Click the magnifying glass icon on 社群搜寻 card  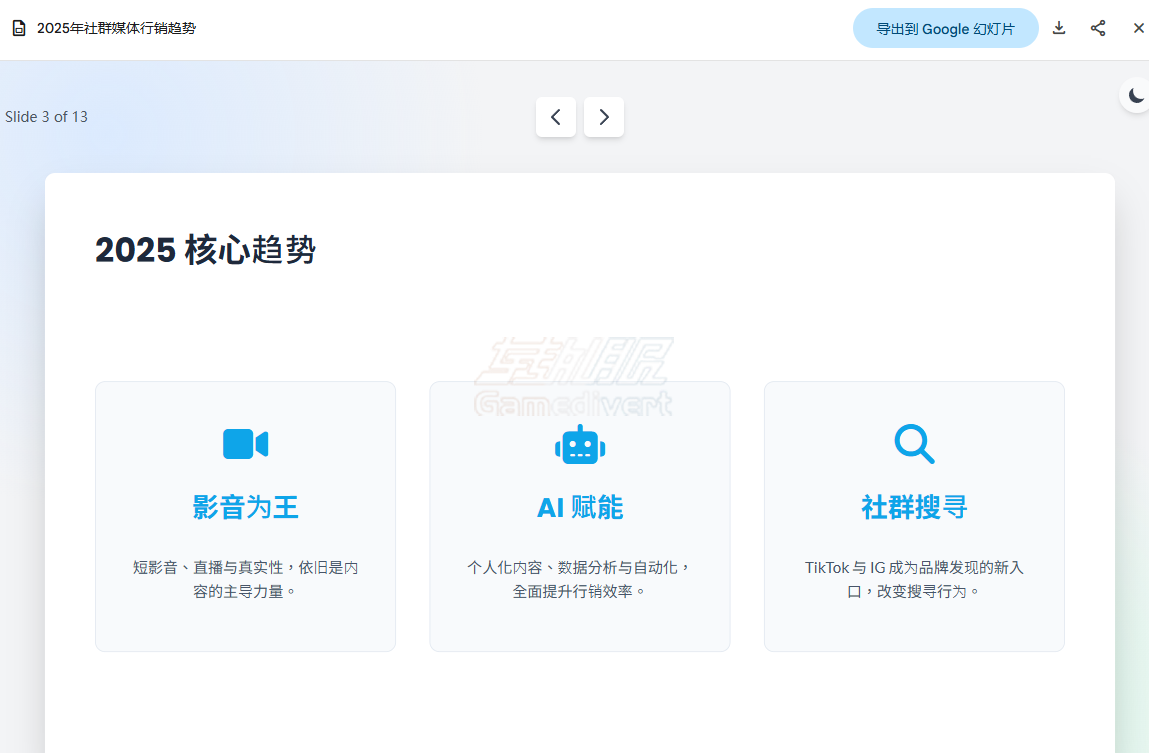(913, 444)
